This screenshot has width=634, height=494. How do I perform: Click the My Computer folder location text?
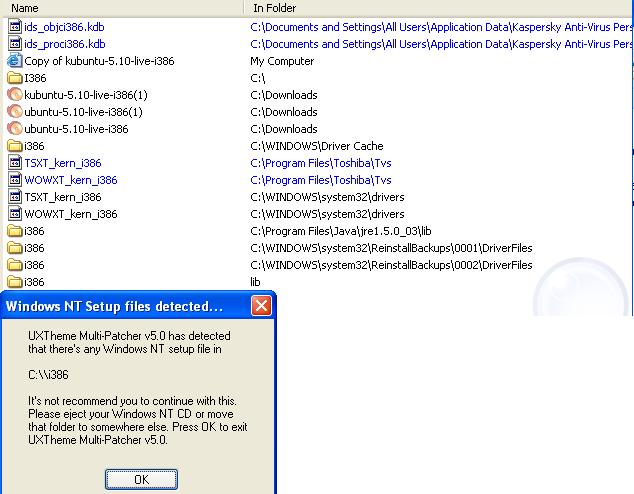tap(282, 61)
